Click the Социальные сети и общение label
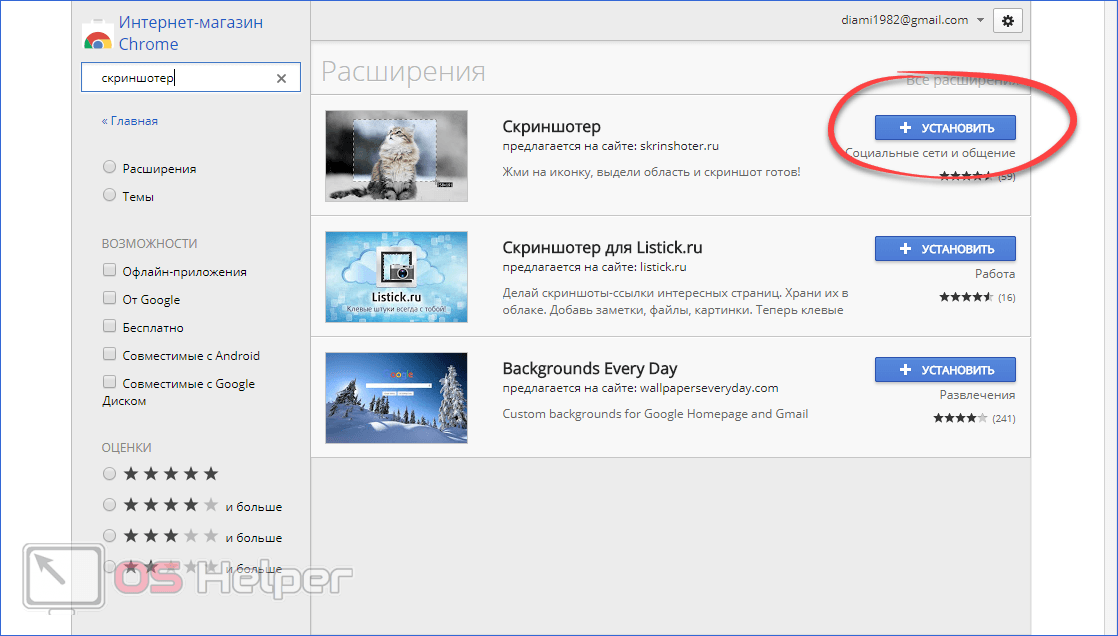The image size is (1118, 636). (x=930, y=153)
